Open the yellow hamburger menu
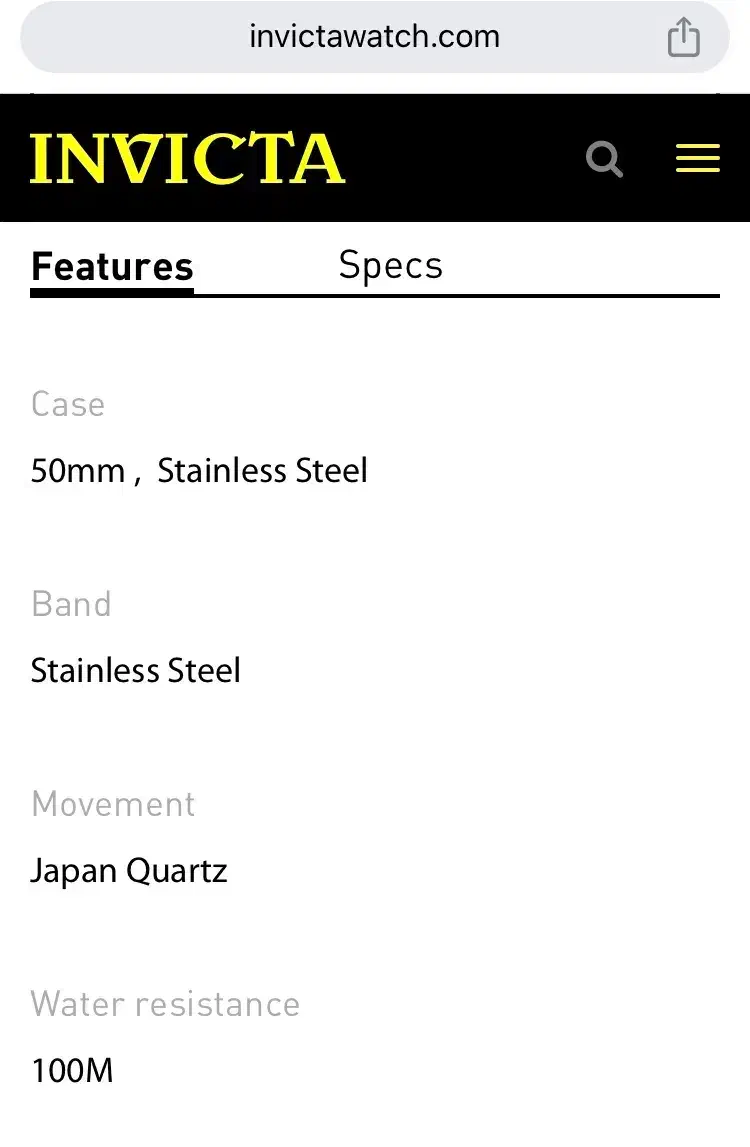 (x=697, y=159)
